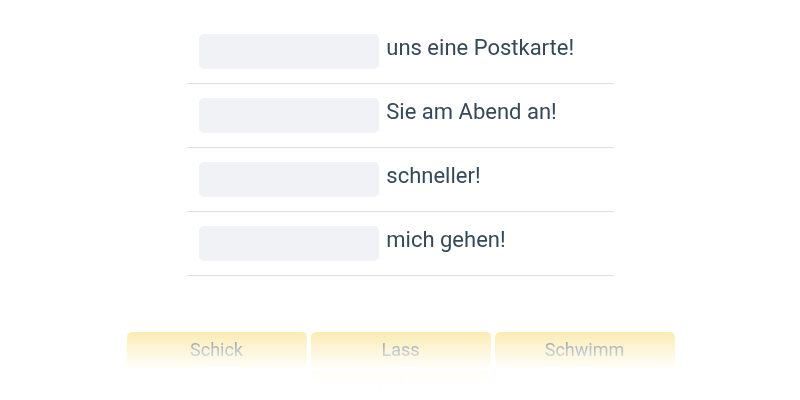Viewport: 800px width, 400px height.
Task: Click the divider line below "schneller!"
Action: tap(400, 212)
